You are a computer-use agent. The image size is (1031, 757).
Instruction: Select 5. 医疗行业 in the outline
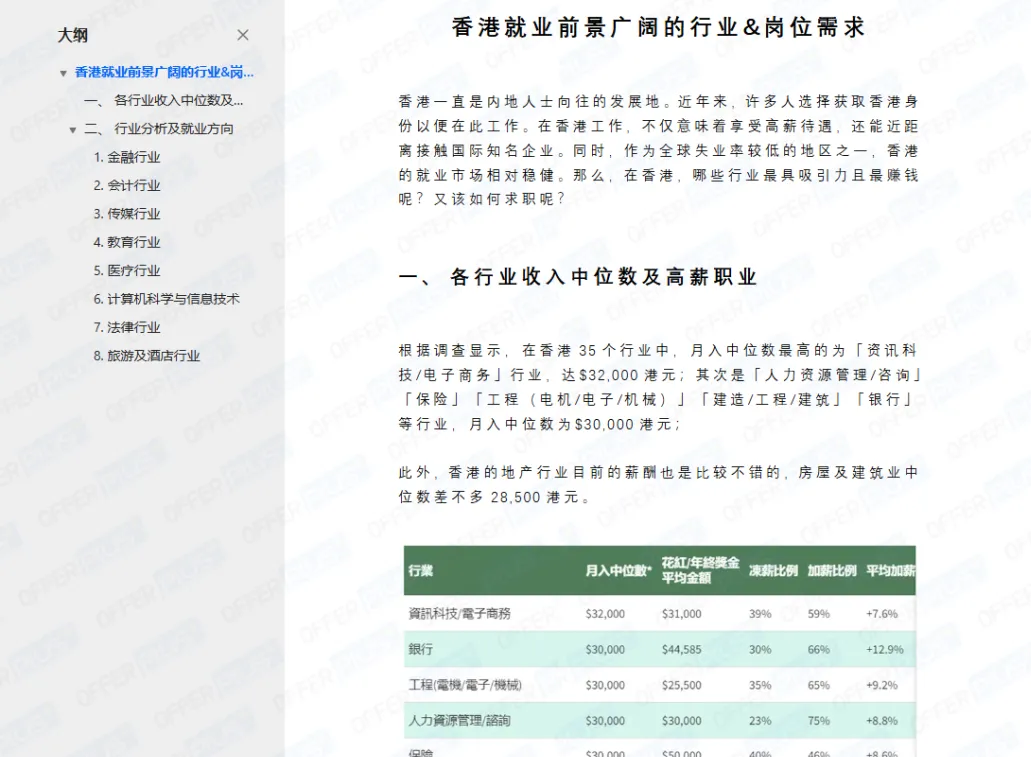tap(129, 270)
